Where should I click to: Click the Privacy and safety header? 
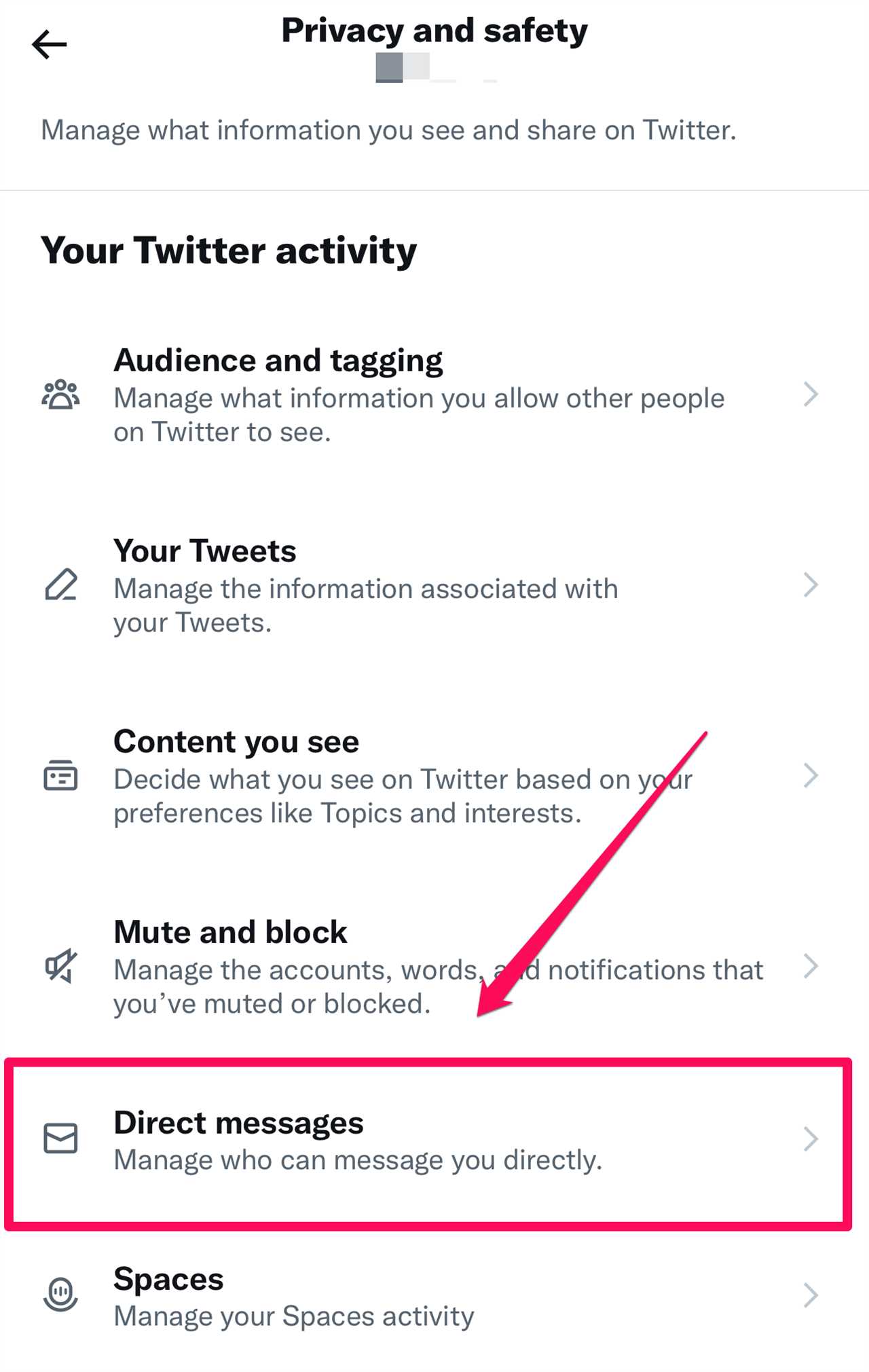click(434, 30)
